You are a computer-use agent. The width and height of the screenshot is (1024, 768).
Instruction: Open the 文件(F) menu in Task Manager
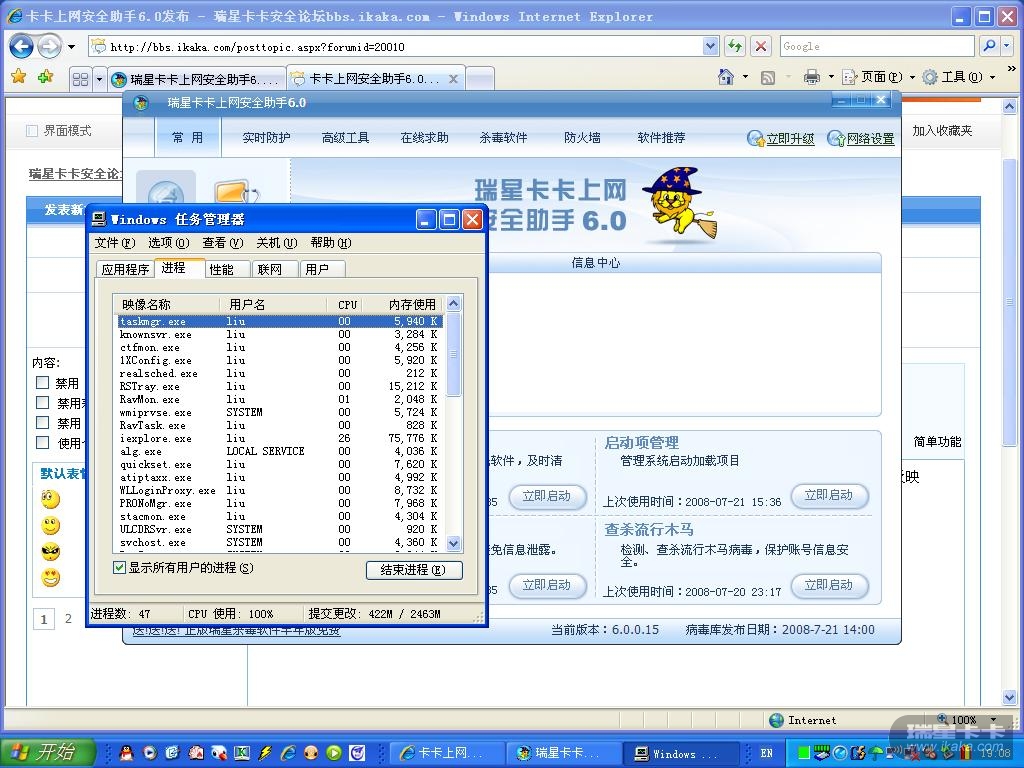(x=114, y=243)
